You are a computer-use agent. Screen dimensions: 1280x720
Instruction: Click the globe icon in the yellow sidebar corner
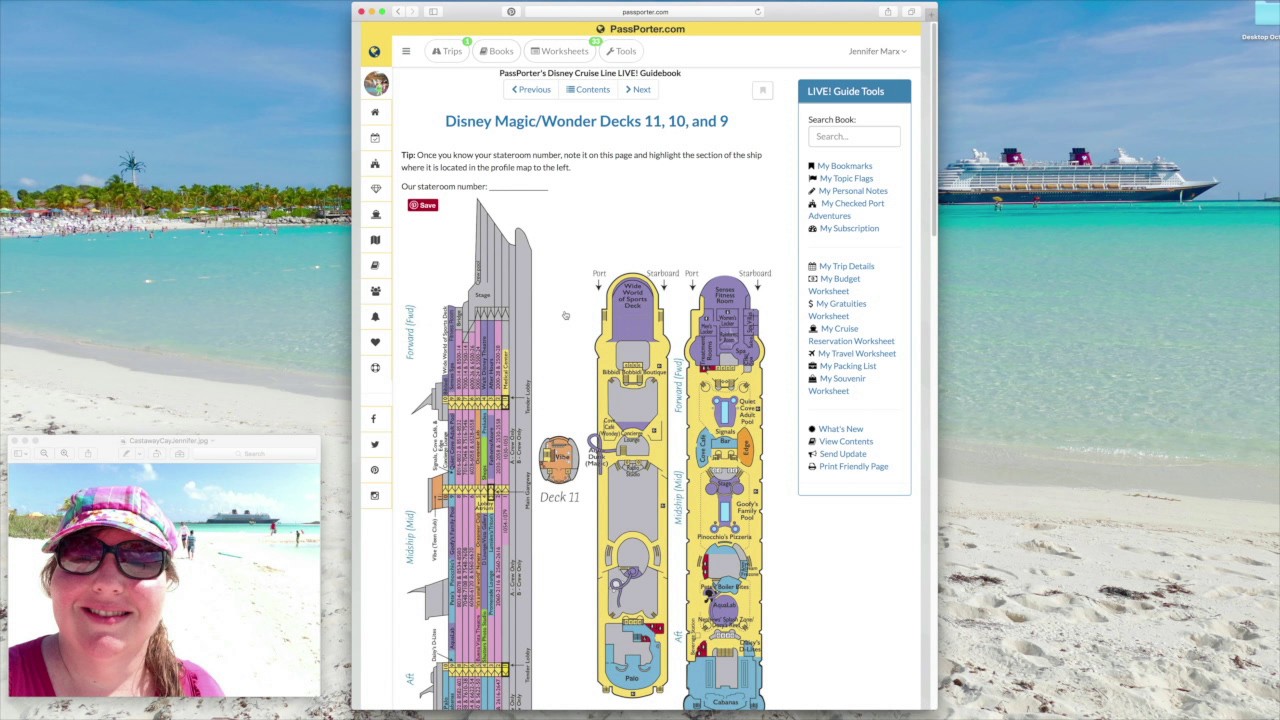(x=374, y=51)
